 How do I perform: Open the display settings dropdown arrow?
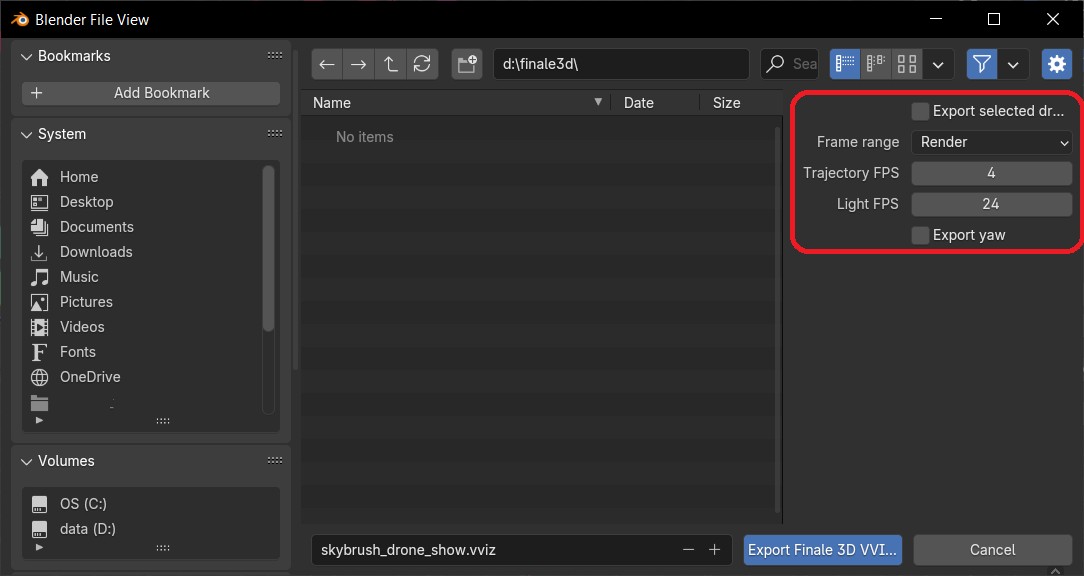[x=938, y=63]
